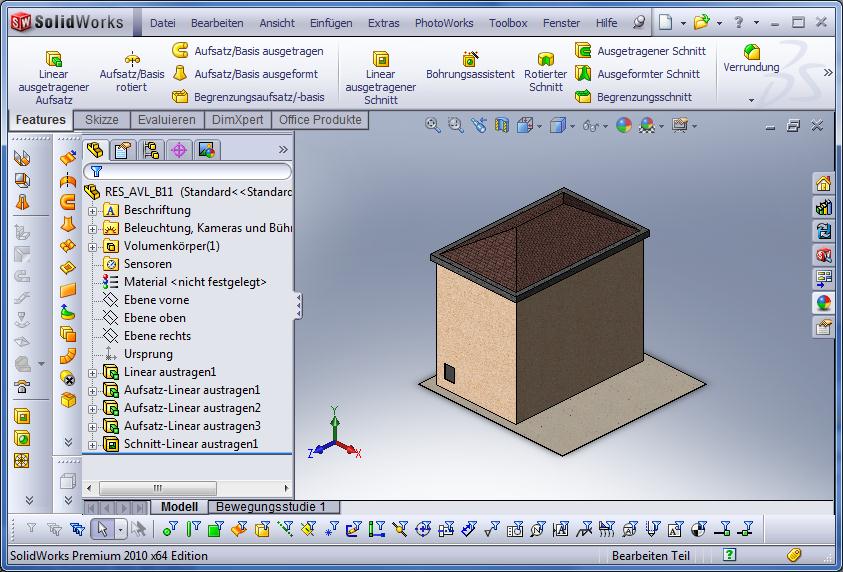Select the Rotierter Schnitt tool
This screenshot has width=843, height=572.
545,72
